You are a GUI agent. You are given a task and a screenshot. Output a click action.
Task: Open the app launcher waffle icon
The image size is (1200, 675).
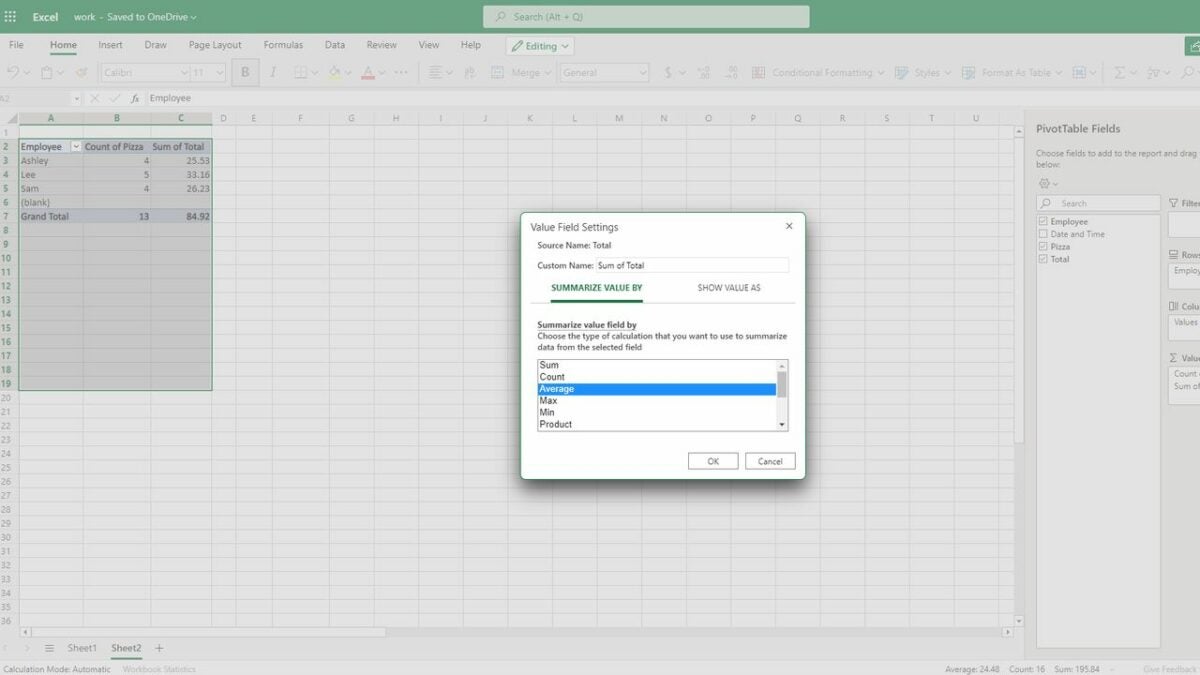(11, 17)
